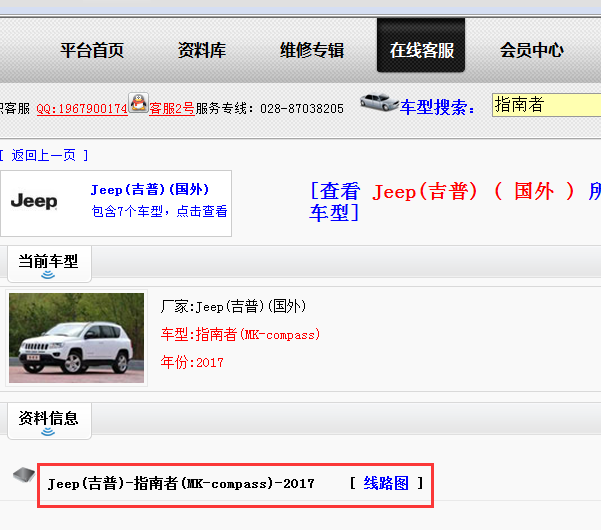
Task: Click the QQ:1967900174 customer service link
Action: tap(82, 109)
